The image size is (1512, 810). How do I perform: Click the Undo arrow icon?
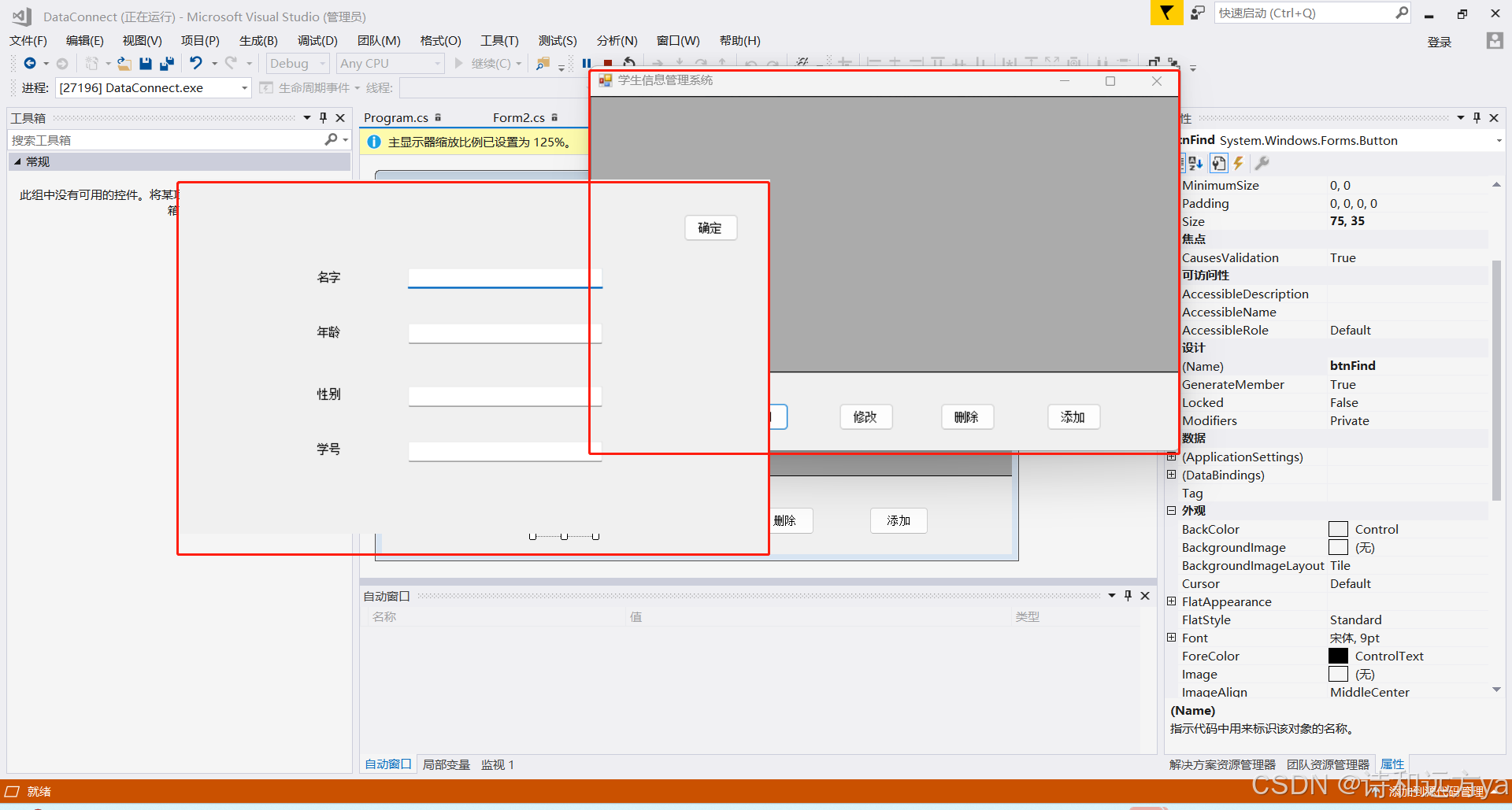click(195, 63)
